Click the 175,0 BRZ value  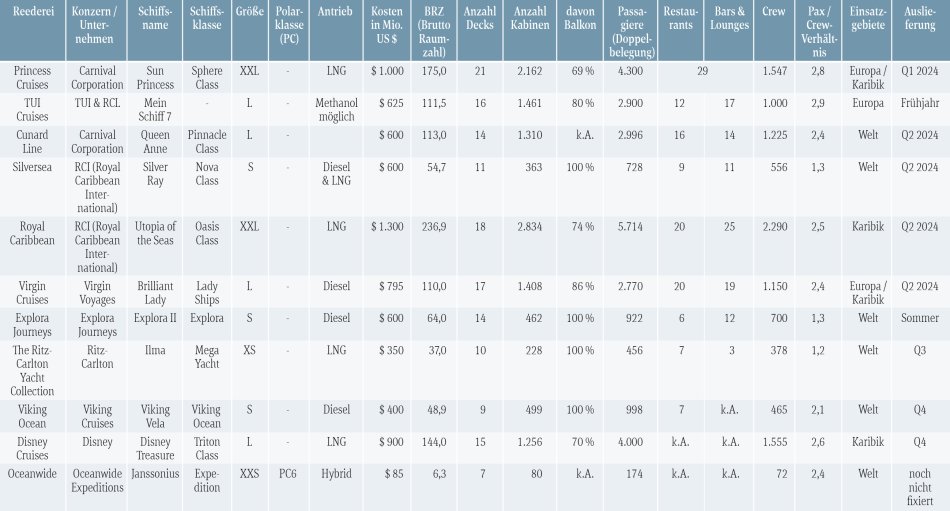[x=434, y=71]
